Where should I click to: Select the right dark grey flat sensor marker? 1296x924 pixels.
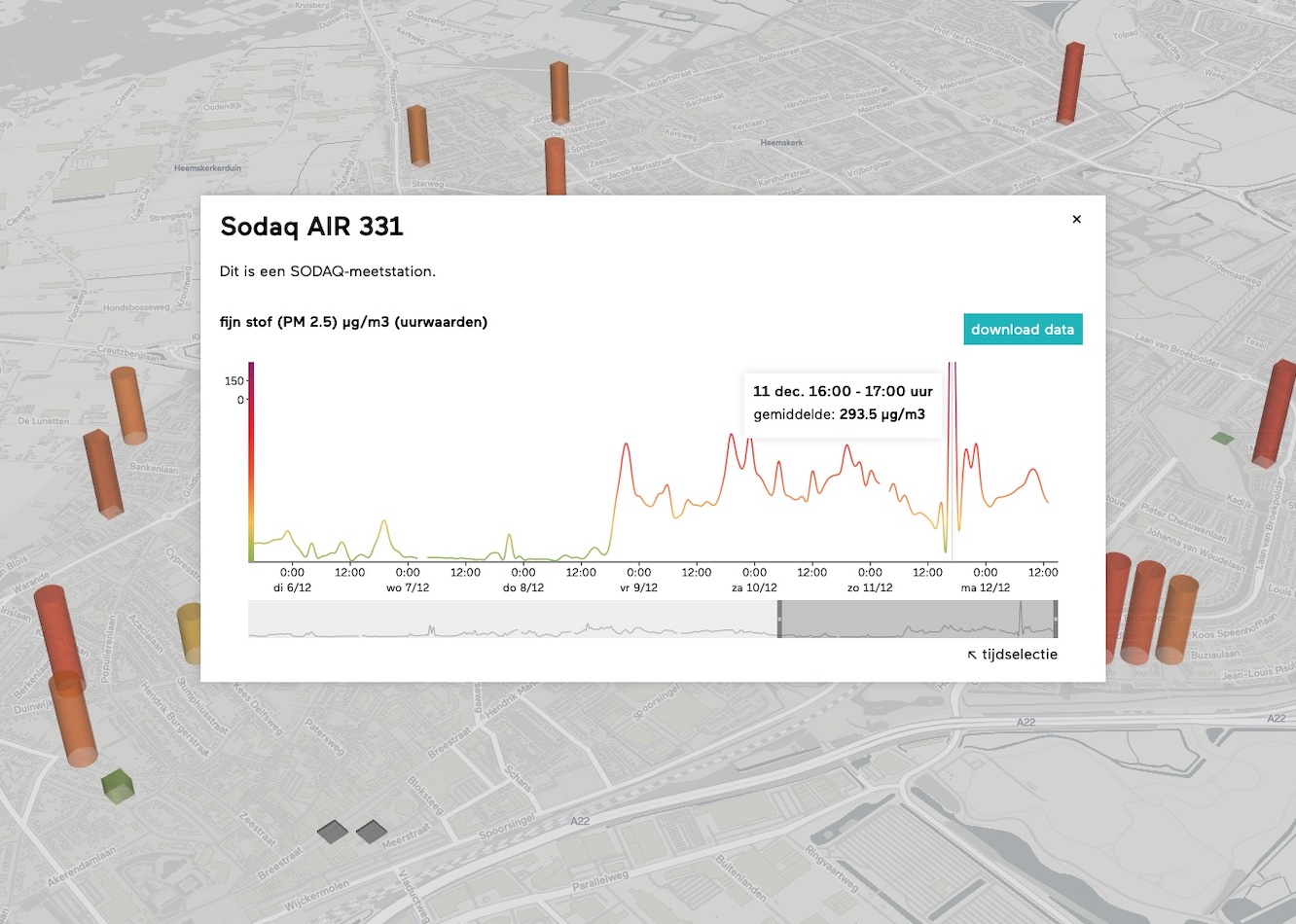tap(371, 832)
